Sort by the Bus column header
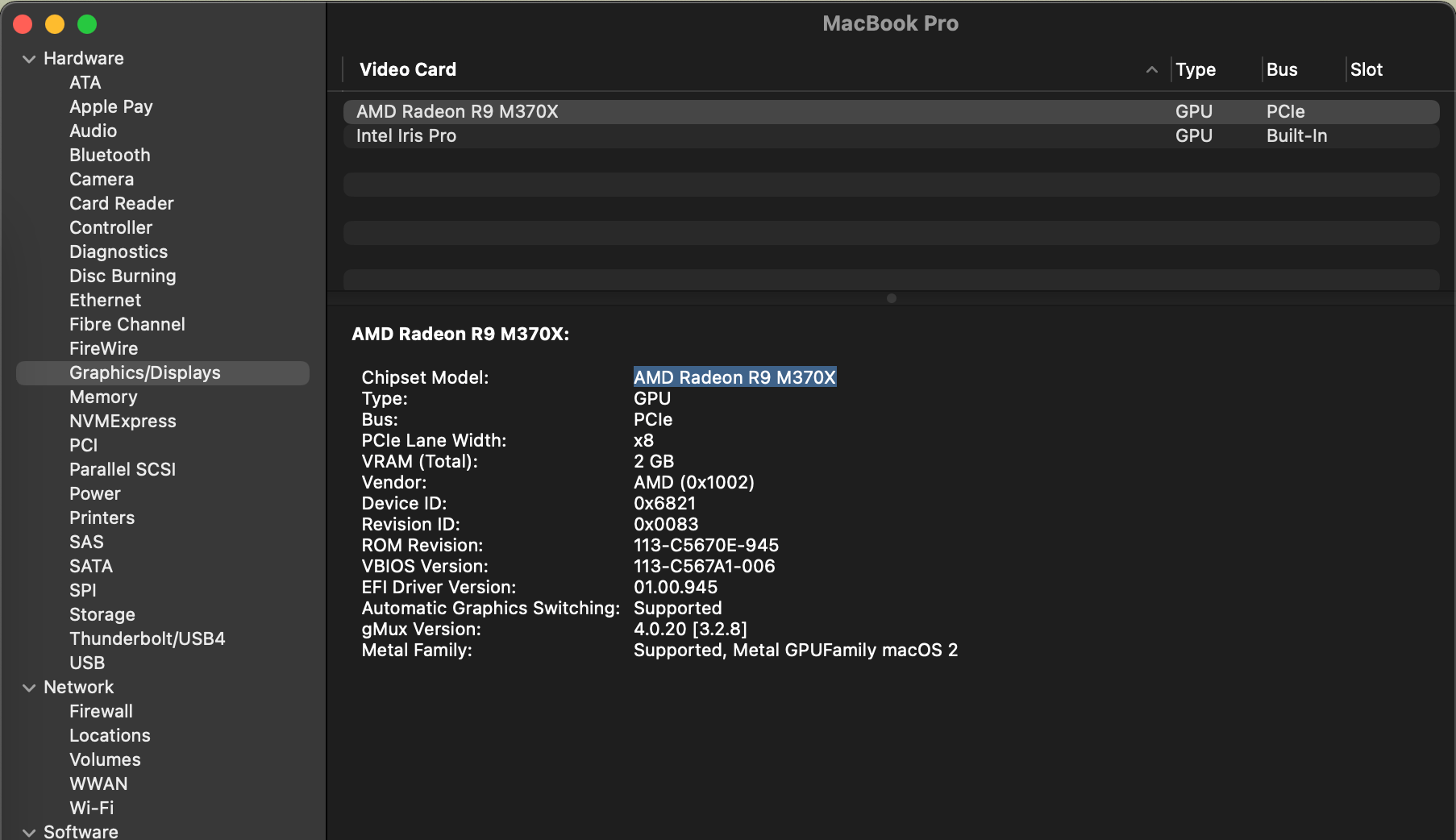The height and width of the screenshot is (840, 1456). point(1281,69)
